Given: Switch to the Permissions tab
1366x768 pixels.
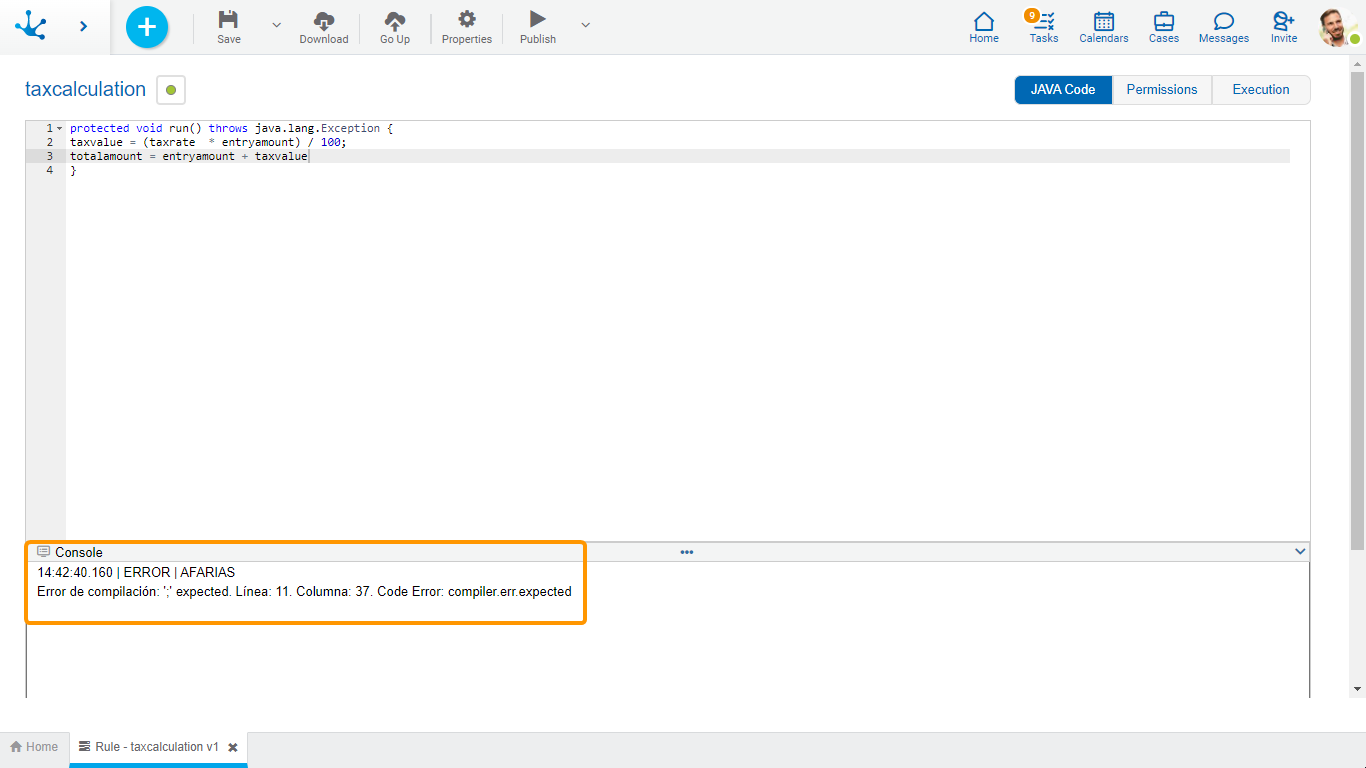Looking at the screenshot, I should click(x=1161, y=90).
